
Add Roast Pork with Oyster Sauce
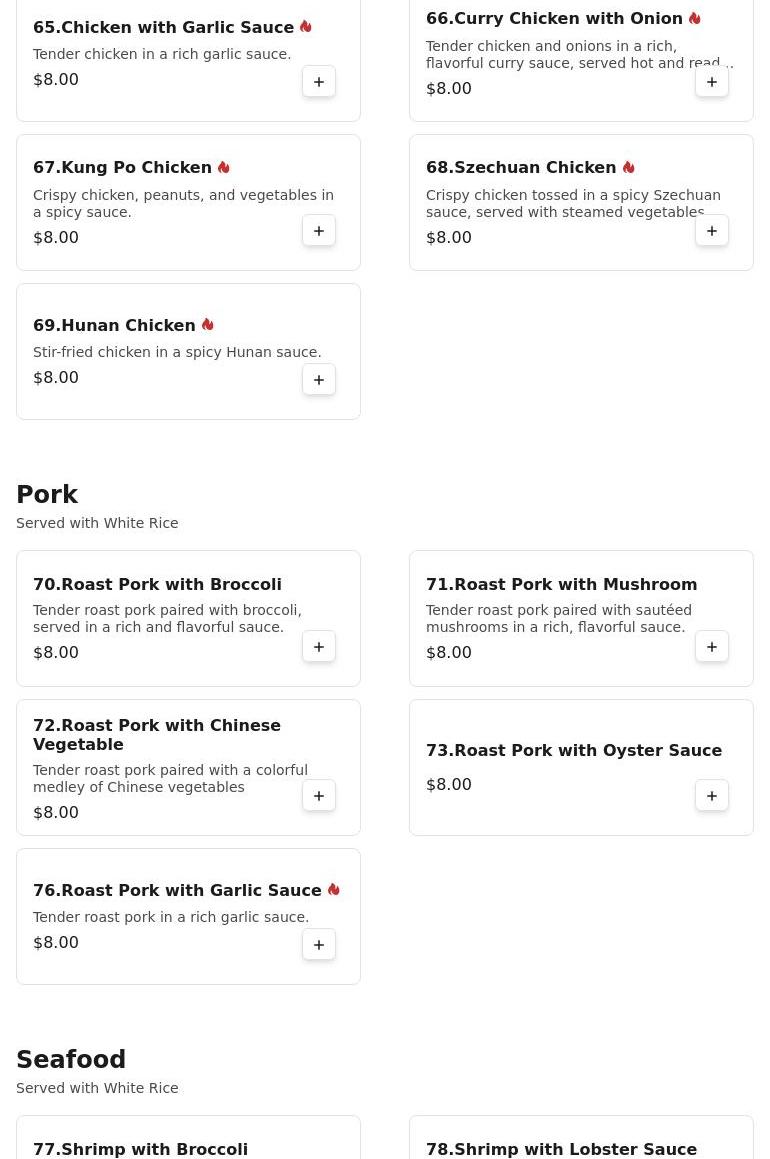[x=712, y=796]
